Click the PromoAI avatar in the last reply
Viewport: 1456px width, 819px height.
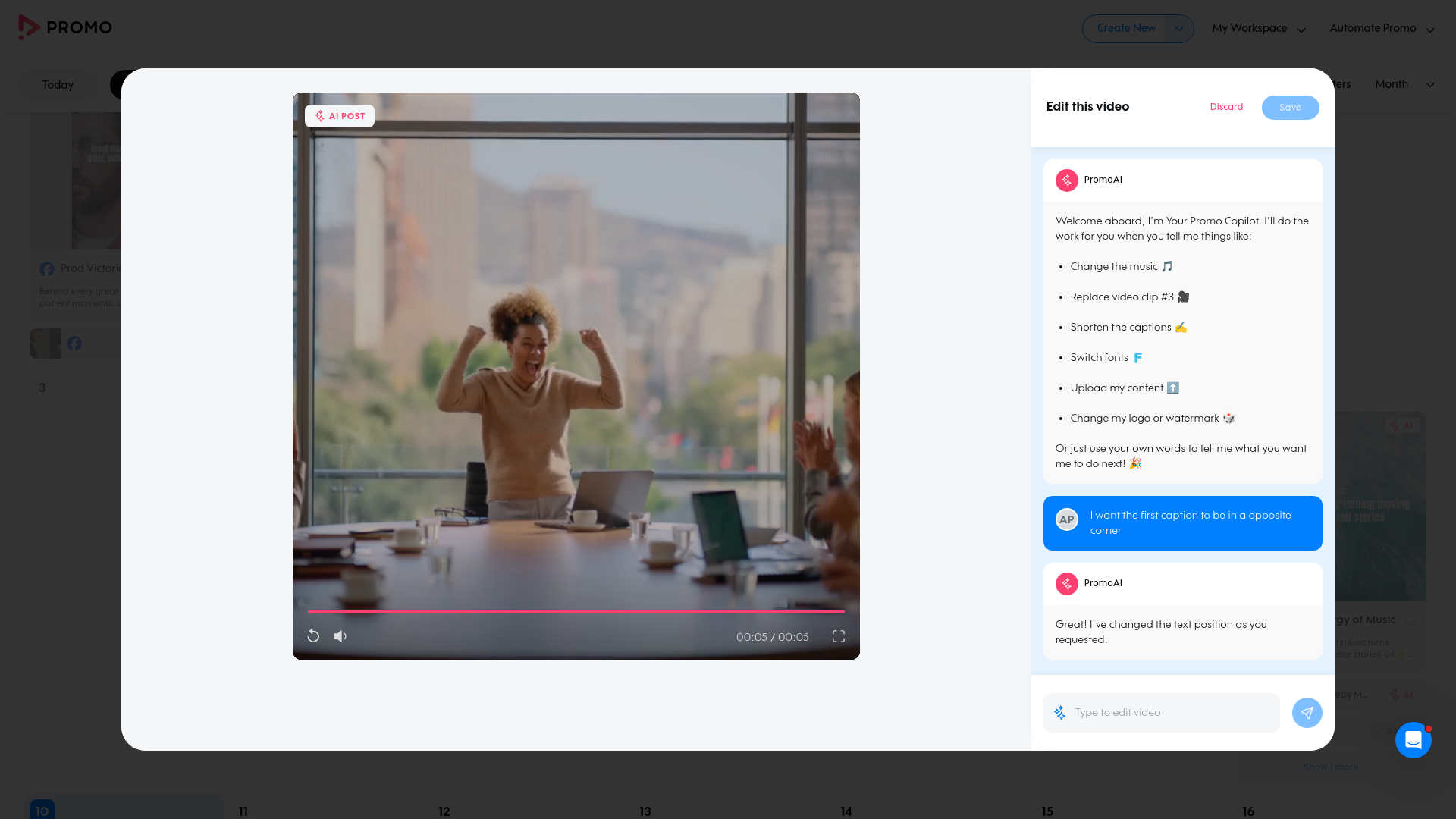tap(1067, 584)
